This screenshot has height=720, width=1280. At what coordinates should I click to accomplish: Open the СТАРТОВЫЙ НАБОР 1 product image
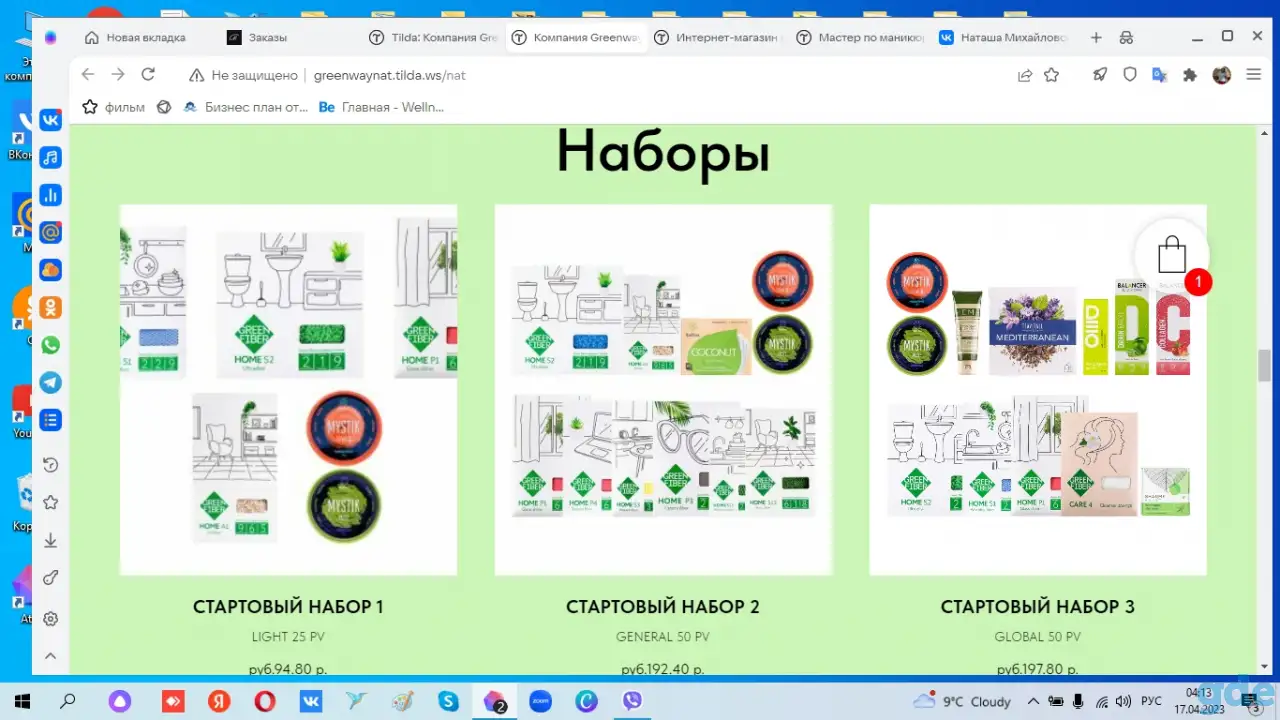tap(288, 390)
